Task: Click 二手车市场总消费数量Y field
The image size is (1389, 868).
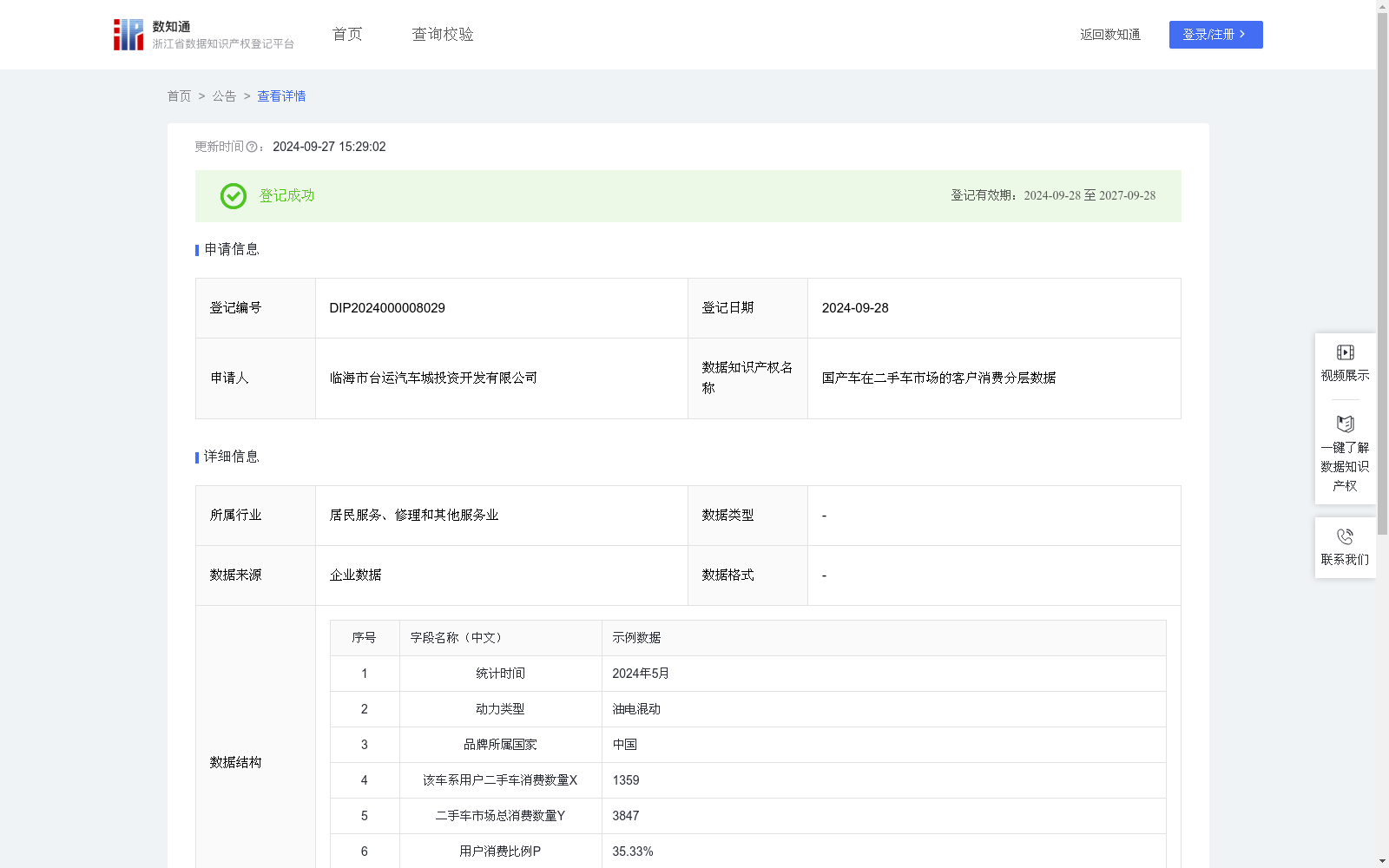Action: [500, 816]
